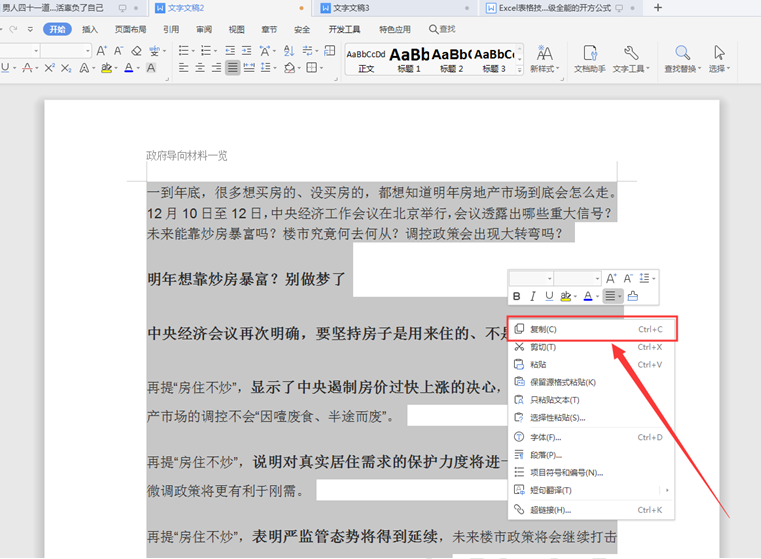Apply 标题 1 heading style
This screenshot has height=559, width=761.
coord(409,60)
